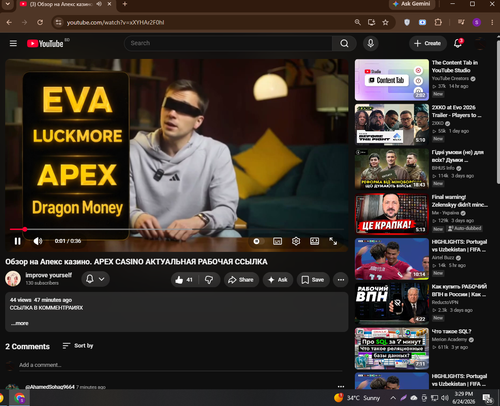Close the Обзор на Апекс tab
The width and height of the screenshot is (500, 406).
coord(109,4)
